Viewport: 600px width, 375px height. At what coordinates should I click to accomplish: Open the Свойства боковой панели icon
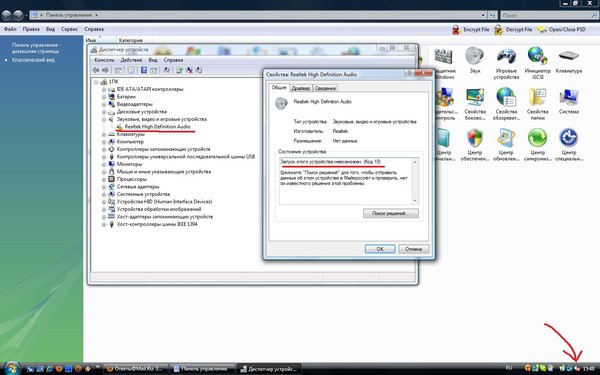(x=475, y=104)
